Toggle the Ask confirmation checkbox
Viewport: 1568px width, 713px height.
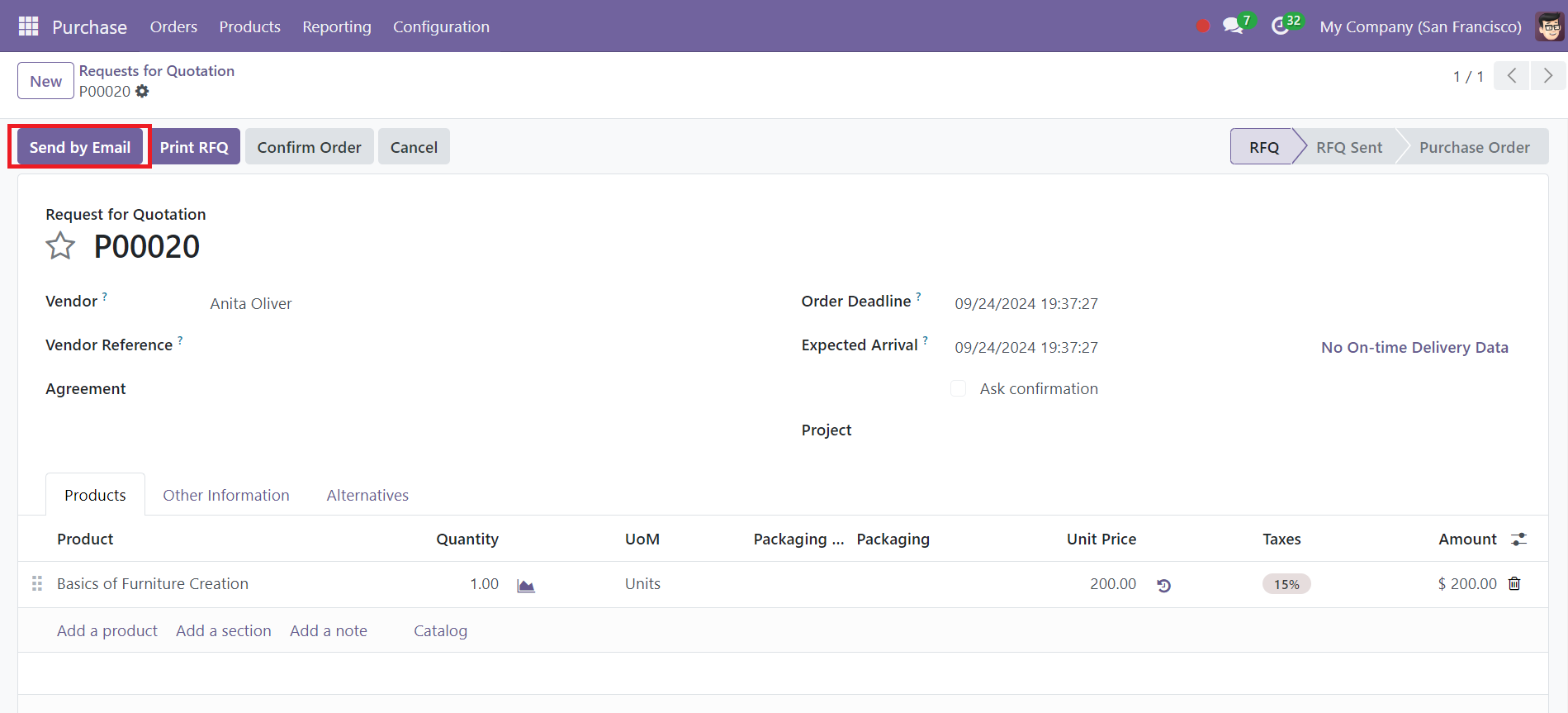point(959,388)
